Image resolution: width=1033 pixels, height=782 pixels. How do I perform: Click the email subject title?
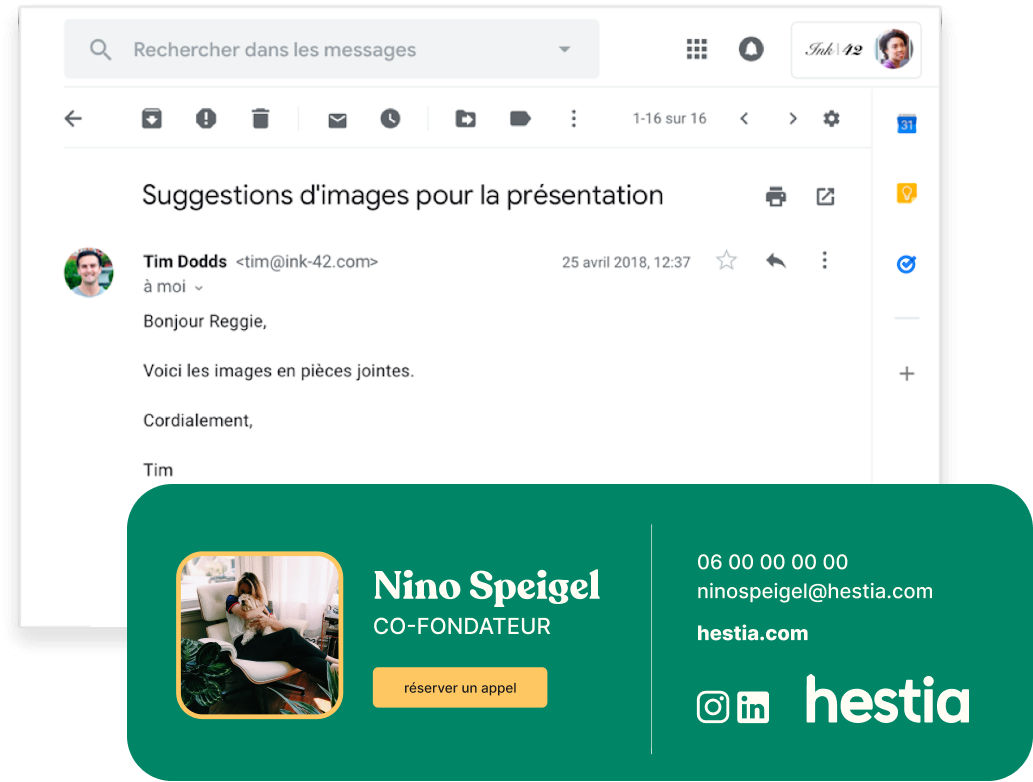pos(403,196)
